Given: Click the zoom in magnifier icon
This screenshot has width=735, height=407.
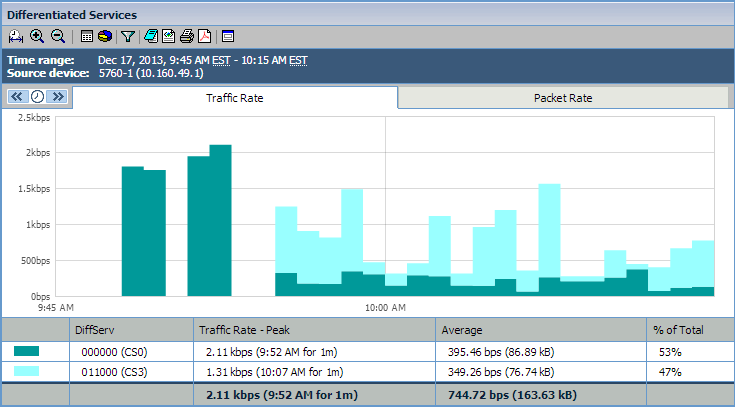Looking at the screenshot, I should click(37, 36).
